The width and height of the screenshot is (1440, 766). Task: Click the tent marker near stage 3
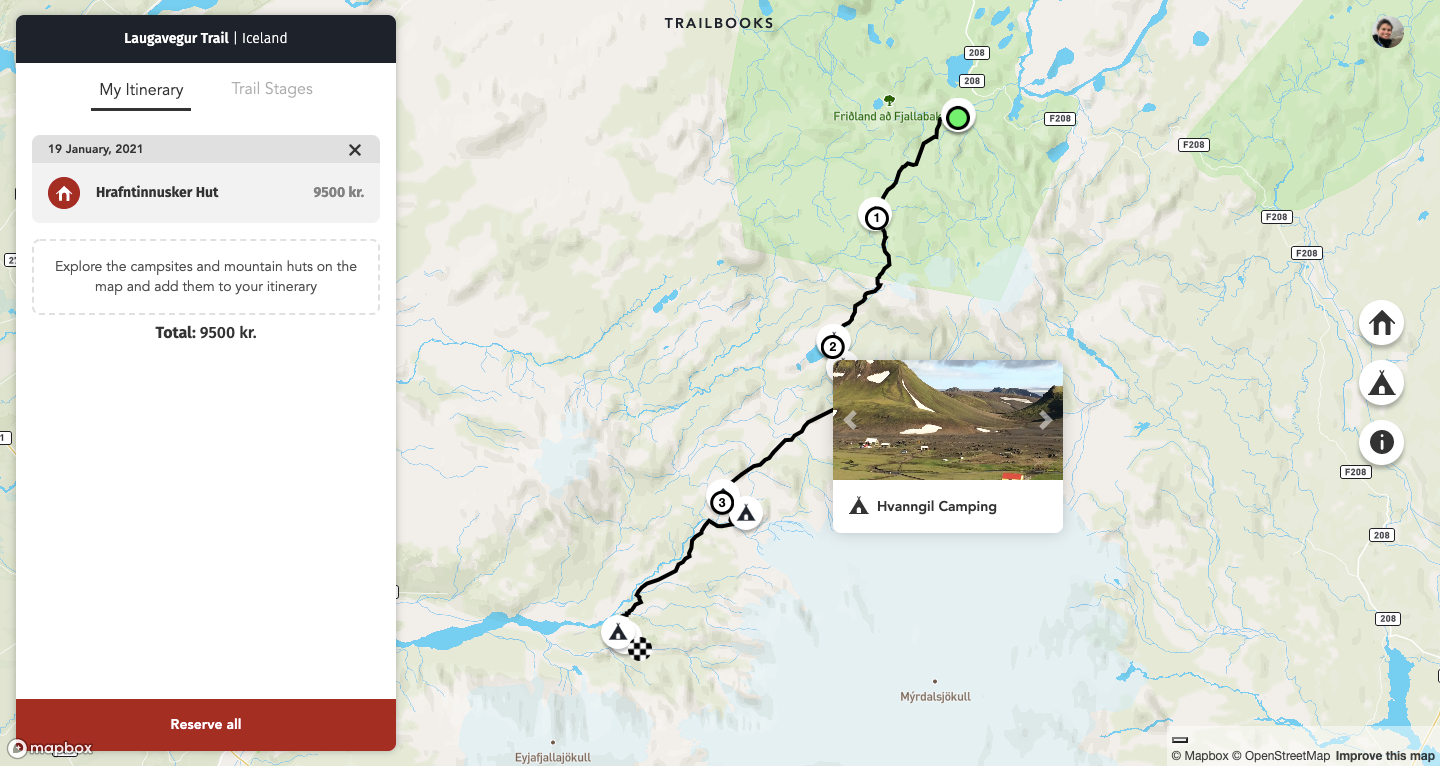pyautogui.click(x=746, y=513)
